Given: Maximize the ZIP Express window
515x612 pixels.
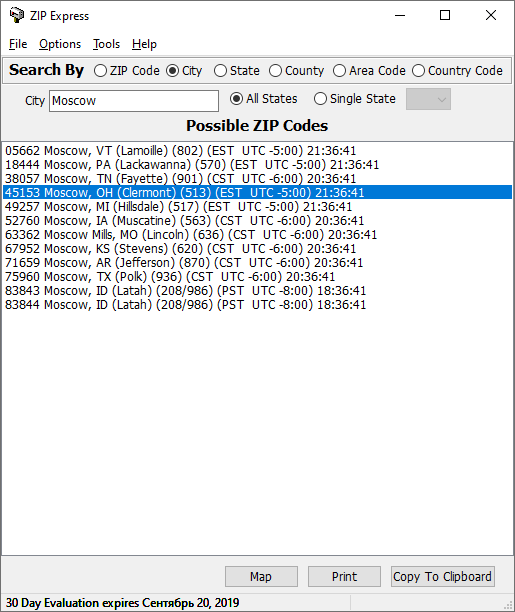Looking at the screenshot, I should point(445,16).
